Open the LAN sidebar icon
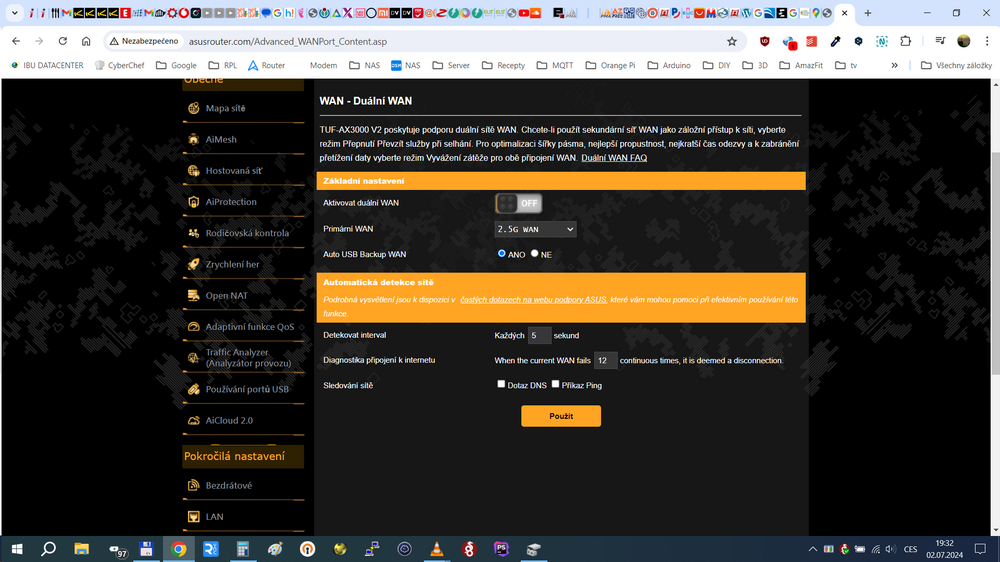The height and width of the screenshot is (562, 1000). (x=193, y=517)
